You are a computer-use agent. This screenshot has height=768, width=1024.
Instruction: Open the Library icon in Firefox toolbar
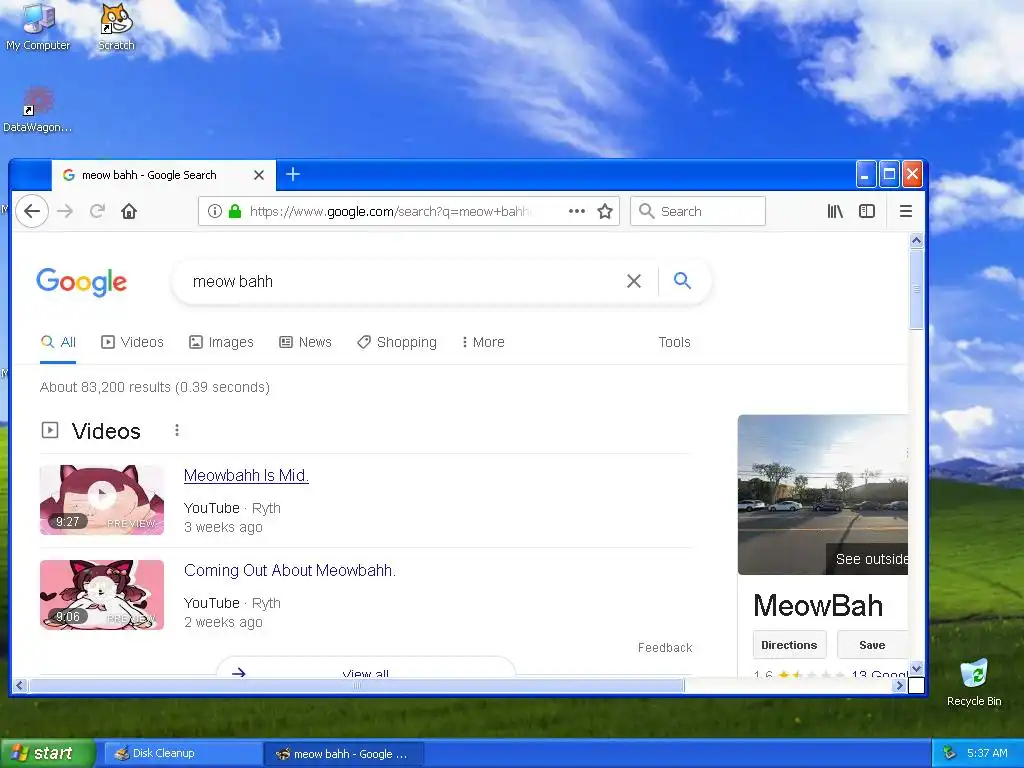pos(835,211)
